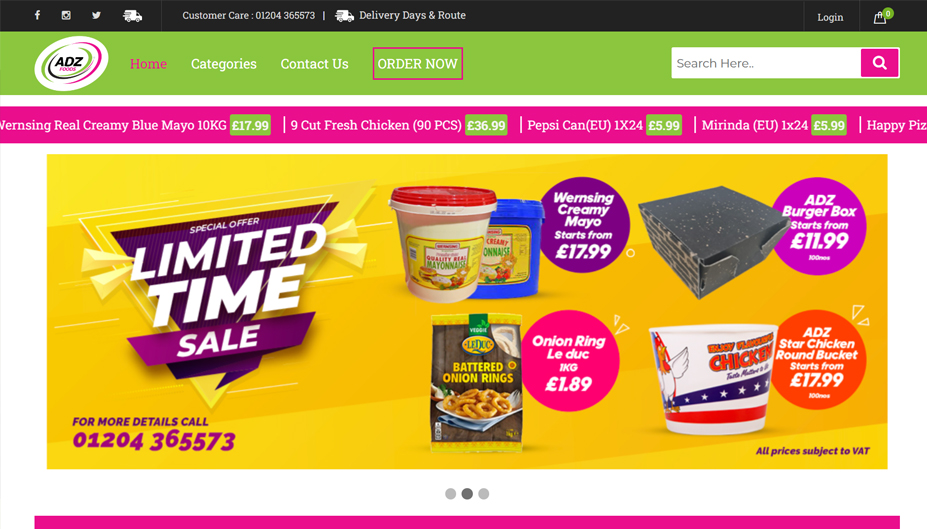Click the pink magnifier search button
Image resolution: width=927 pixels, height=529 pixels.
tap(880, 63)
